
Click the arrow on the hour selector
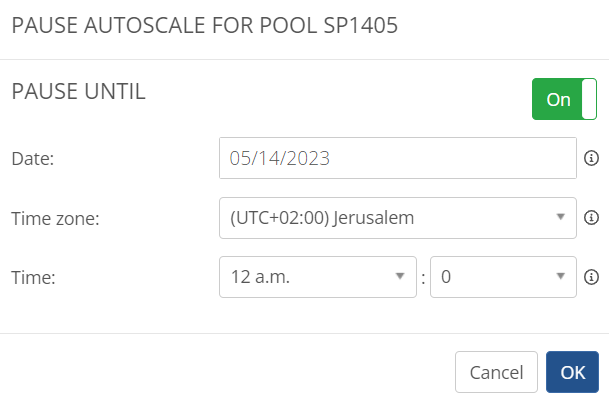pyautogui.click(x=400, y=277)
